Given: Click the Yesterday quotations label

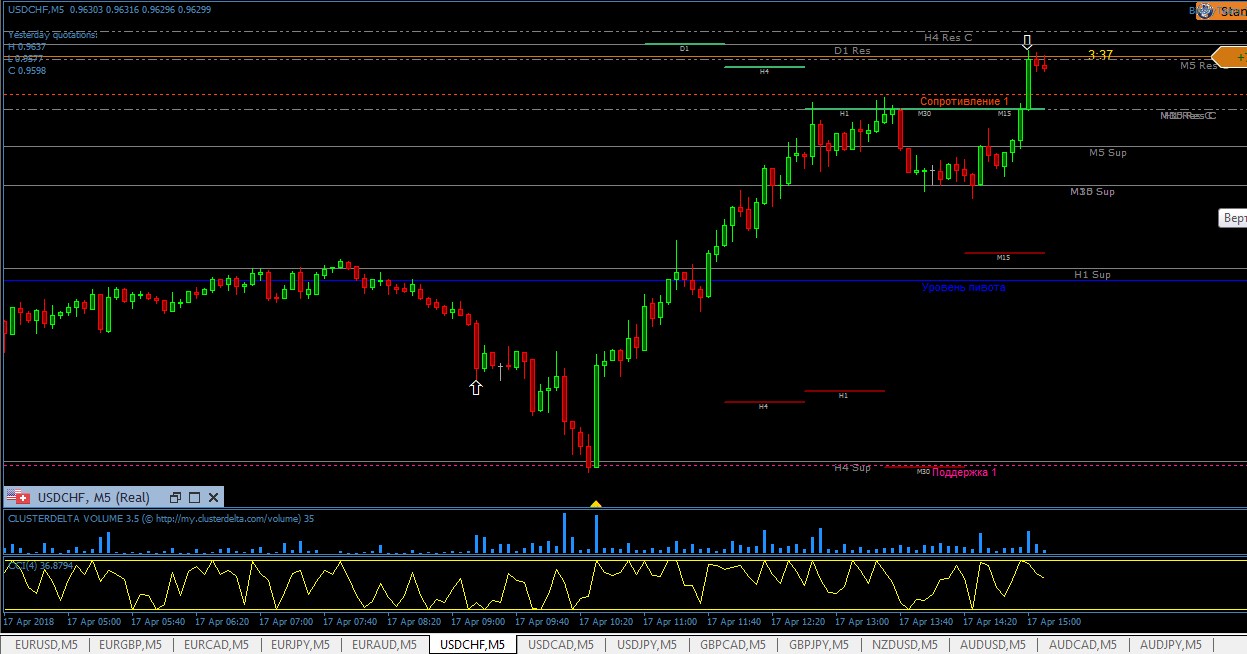Looking at the screenshot, I should (x=53, y=35).
